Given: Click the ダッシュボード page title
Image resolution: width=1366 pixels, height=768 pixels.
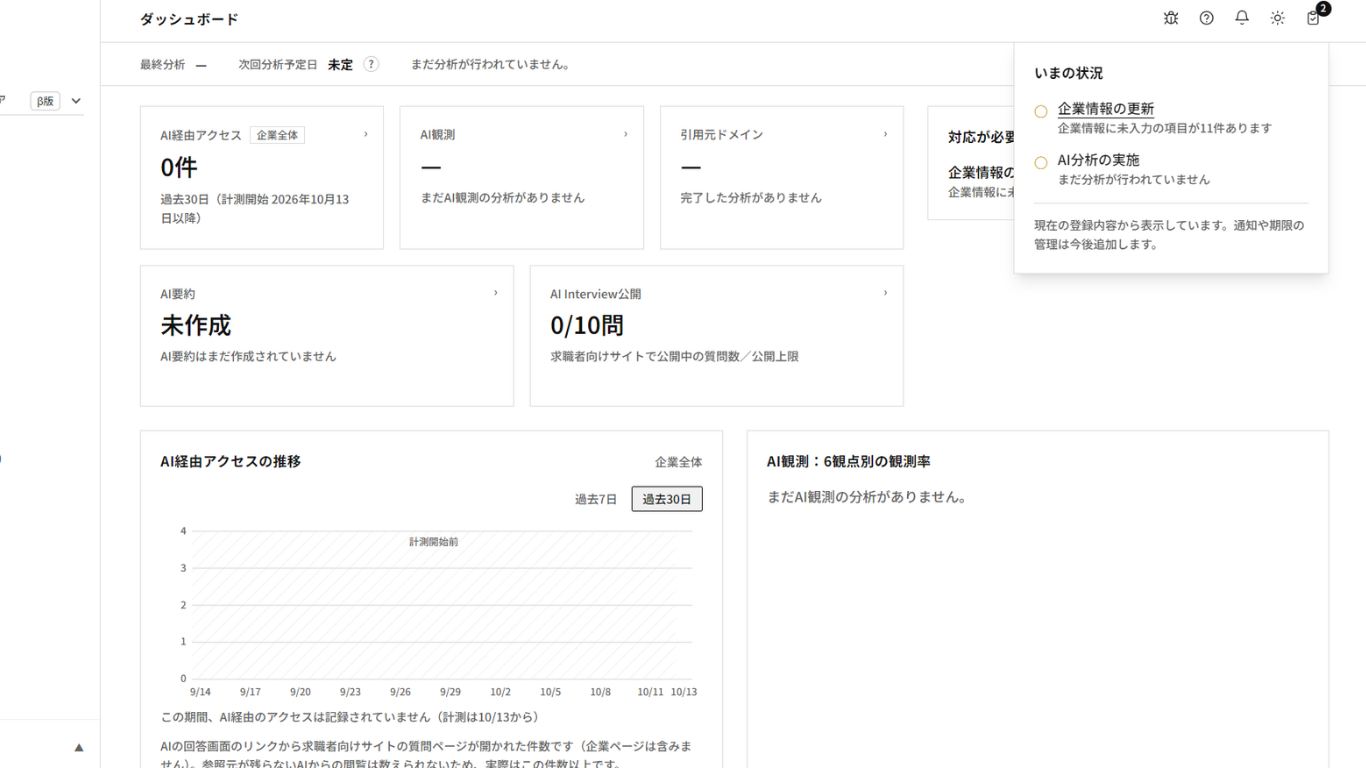Looking at the screenshot, I should [189, 19].
